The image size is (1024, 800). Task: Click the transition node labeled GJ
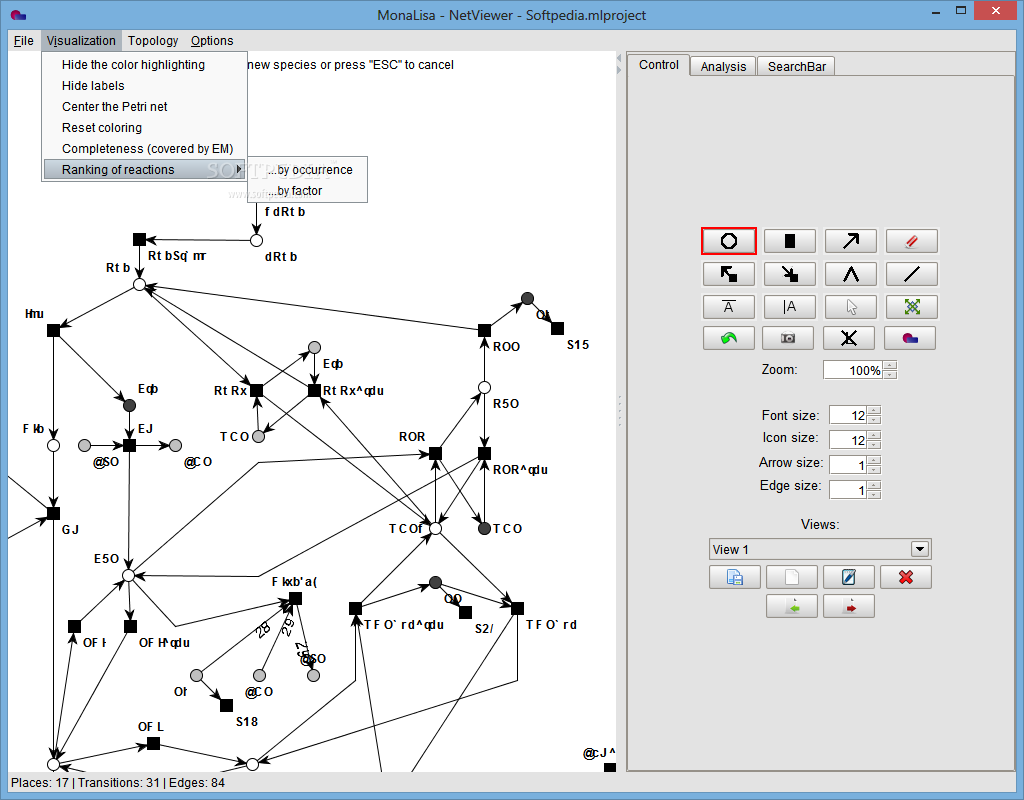pos(54,513)
